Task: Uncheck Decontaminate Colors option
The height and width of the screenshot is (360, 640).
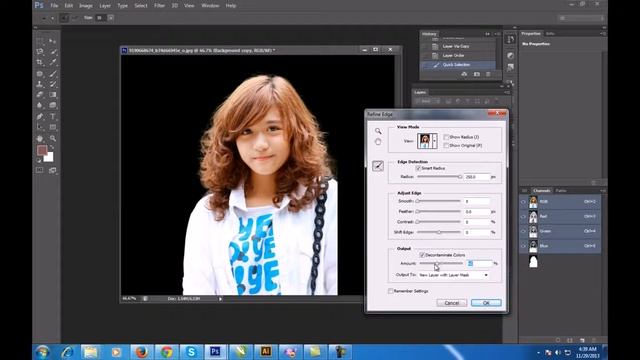Action: (x=422, y=255)
